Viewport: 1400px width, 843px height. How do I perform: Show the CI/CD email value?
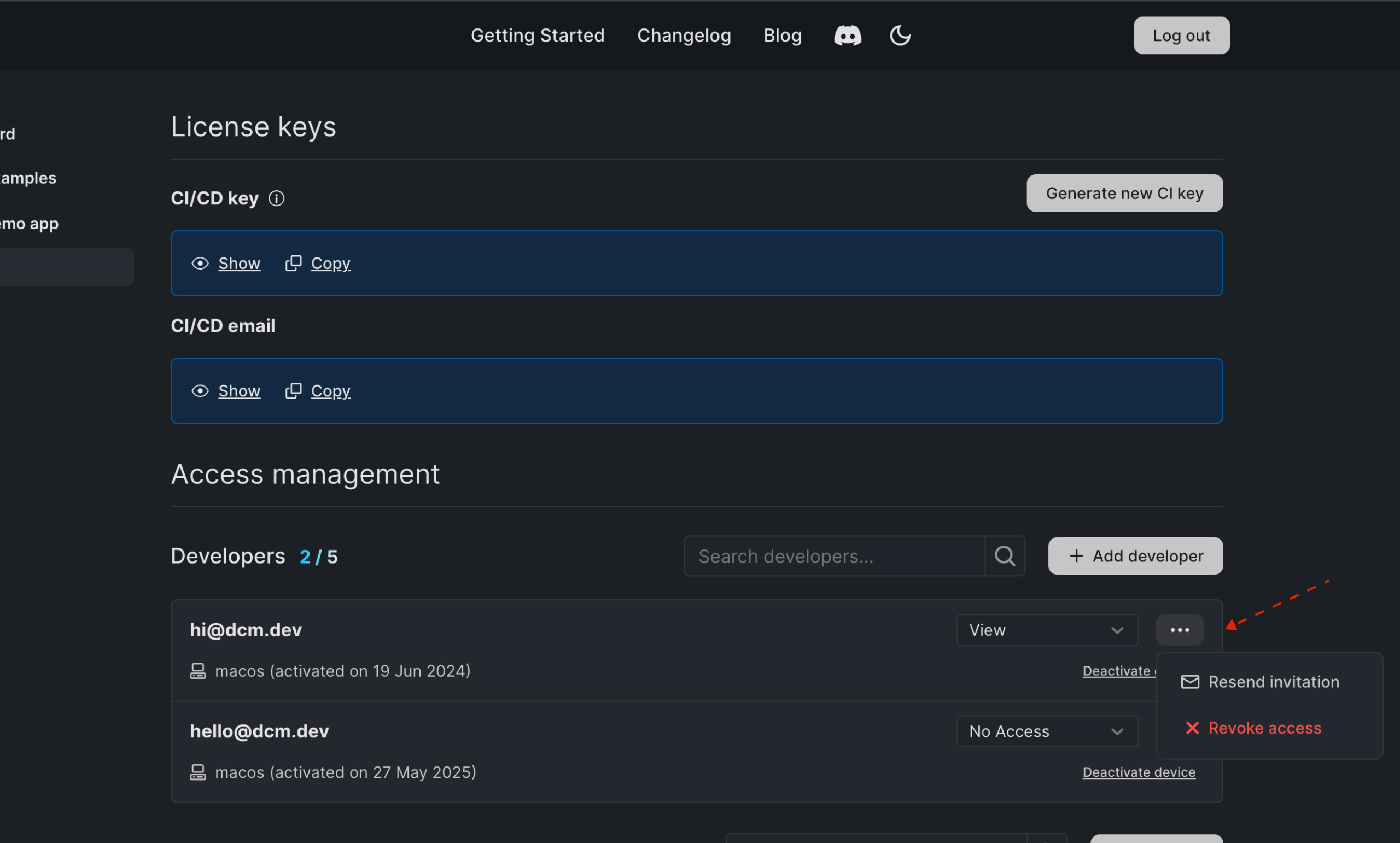tap(238, 391)
